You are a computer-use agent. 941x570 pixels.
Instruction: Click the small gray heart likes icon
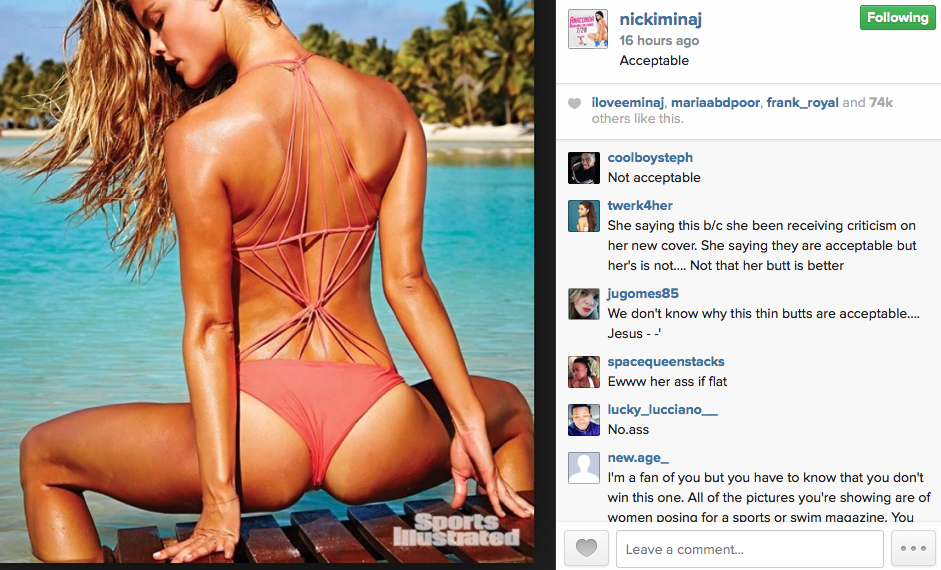tap(574, 103)
